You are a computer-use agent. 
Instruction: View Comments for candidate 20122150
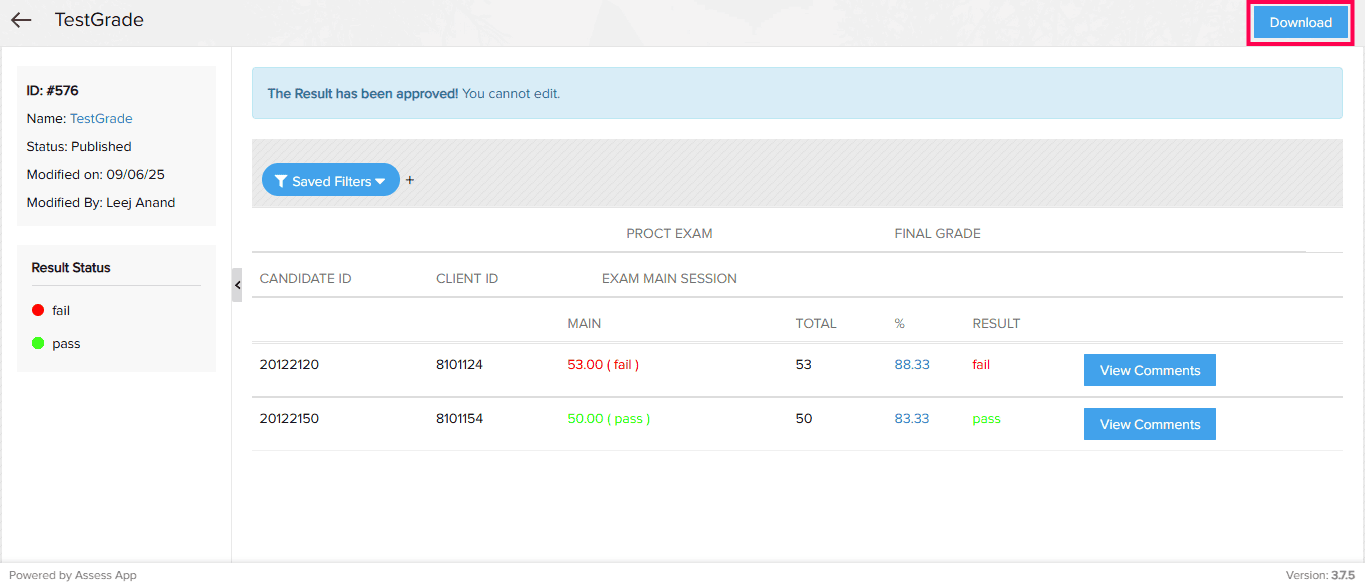tap(1149, 424)
